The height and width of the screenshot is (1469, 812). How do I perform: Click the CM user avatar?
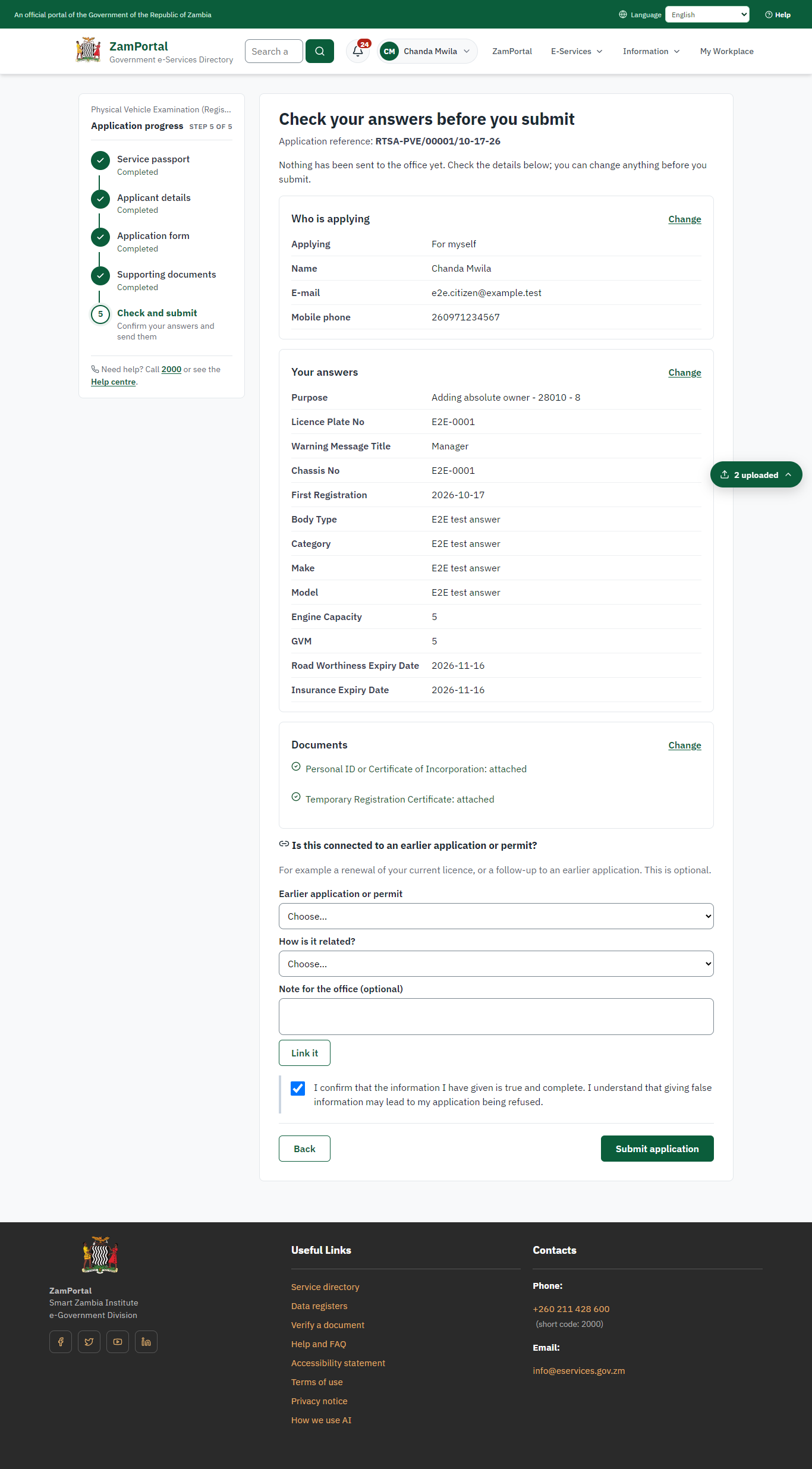pyautogui.click(x=389, y=51)
